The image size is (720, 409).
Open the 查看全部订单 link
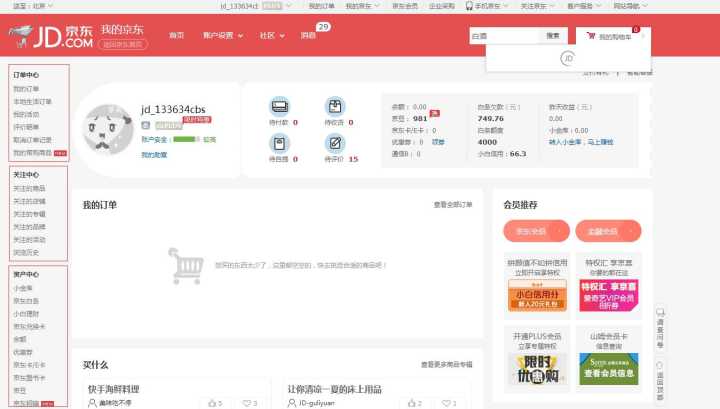453,205
